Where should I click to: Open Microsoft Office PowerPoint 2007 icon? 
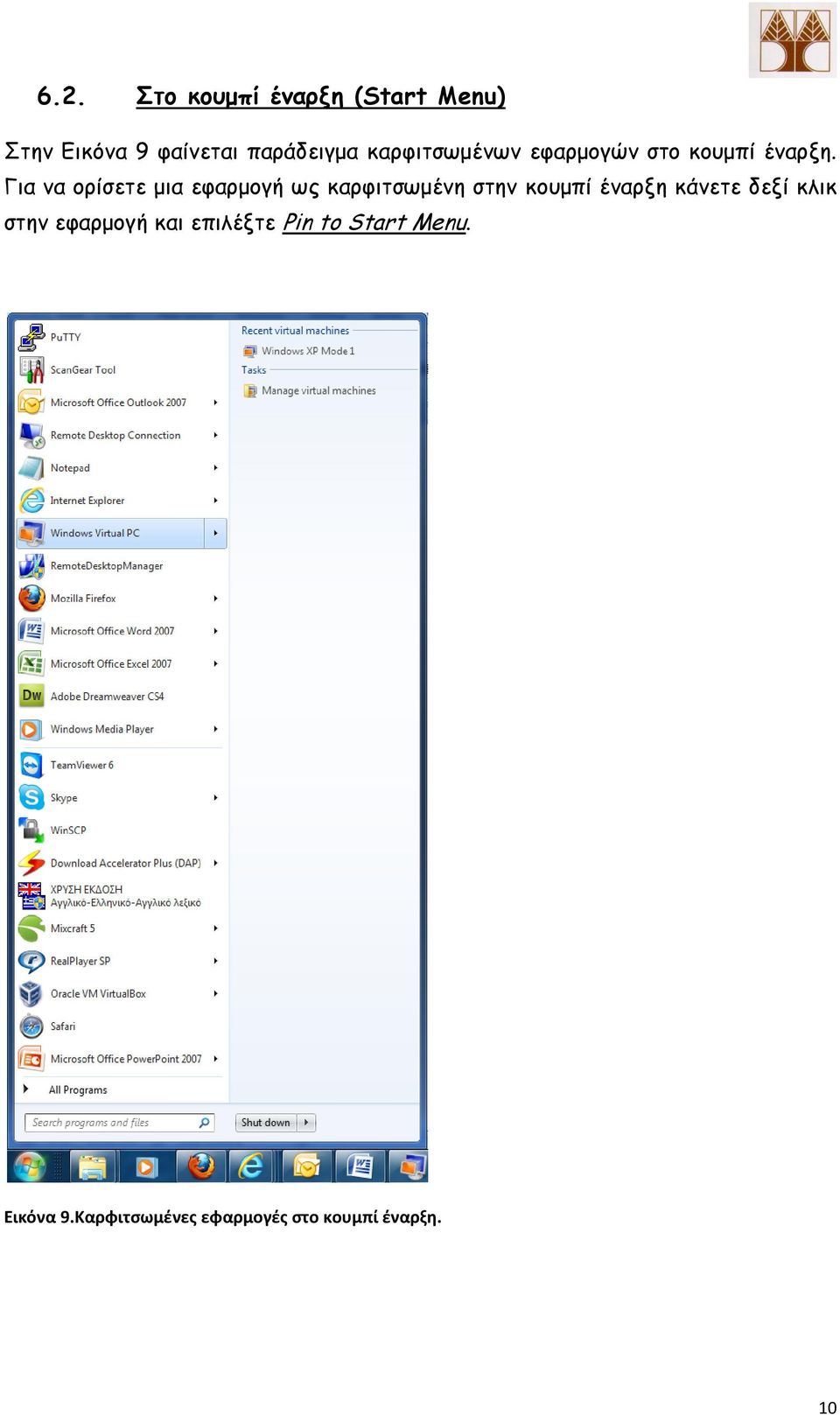coord(32,1059)
